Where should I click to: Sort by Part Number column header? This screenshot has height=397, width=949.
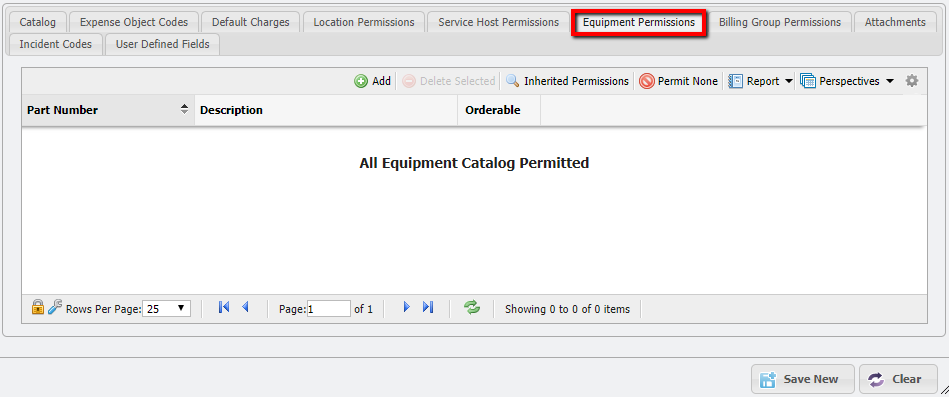[108, 110]
